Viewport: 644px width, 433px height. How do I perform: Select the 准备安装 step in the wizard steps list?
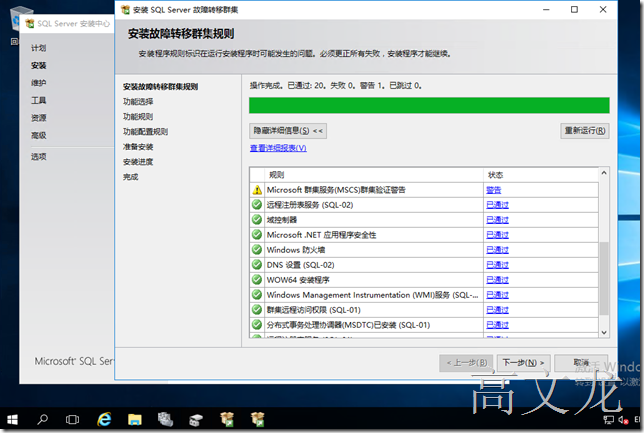(x=138, y=147)
